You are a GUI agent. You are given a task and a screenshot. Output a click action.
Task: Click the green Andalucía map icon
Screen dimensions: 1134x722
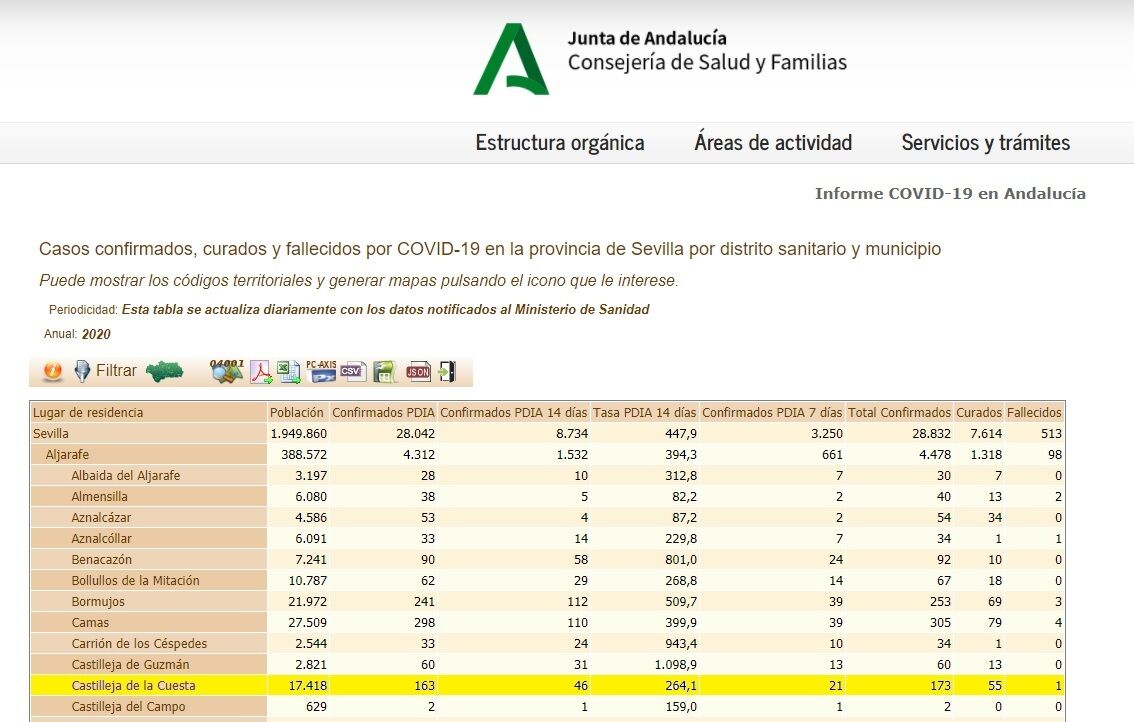(x=165, y=372)
